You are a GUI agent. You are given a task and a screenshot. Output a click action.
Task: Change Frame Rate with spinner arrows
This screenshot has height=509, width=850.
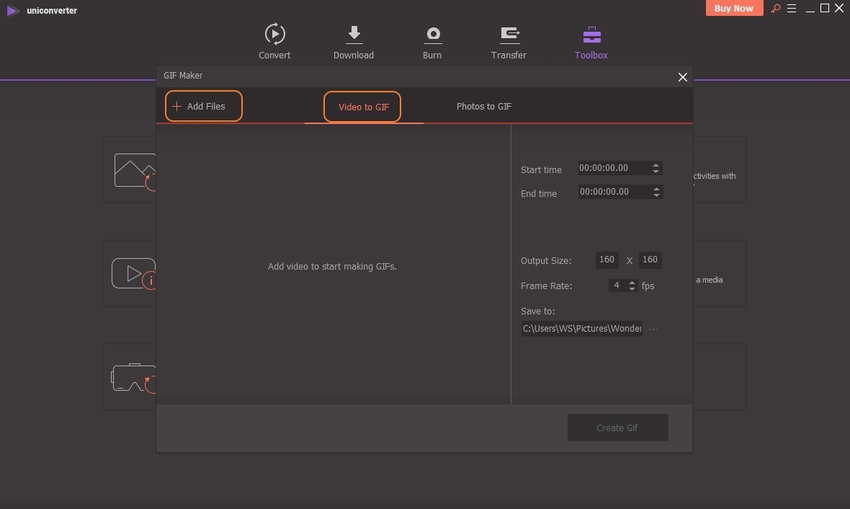(631, 286)
